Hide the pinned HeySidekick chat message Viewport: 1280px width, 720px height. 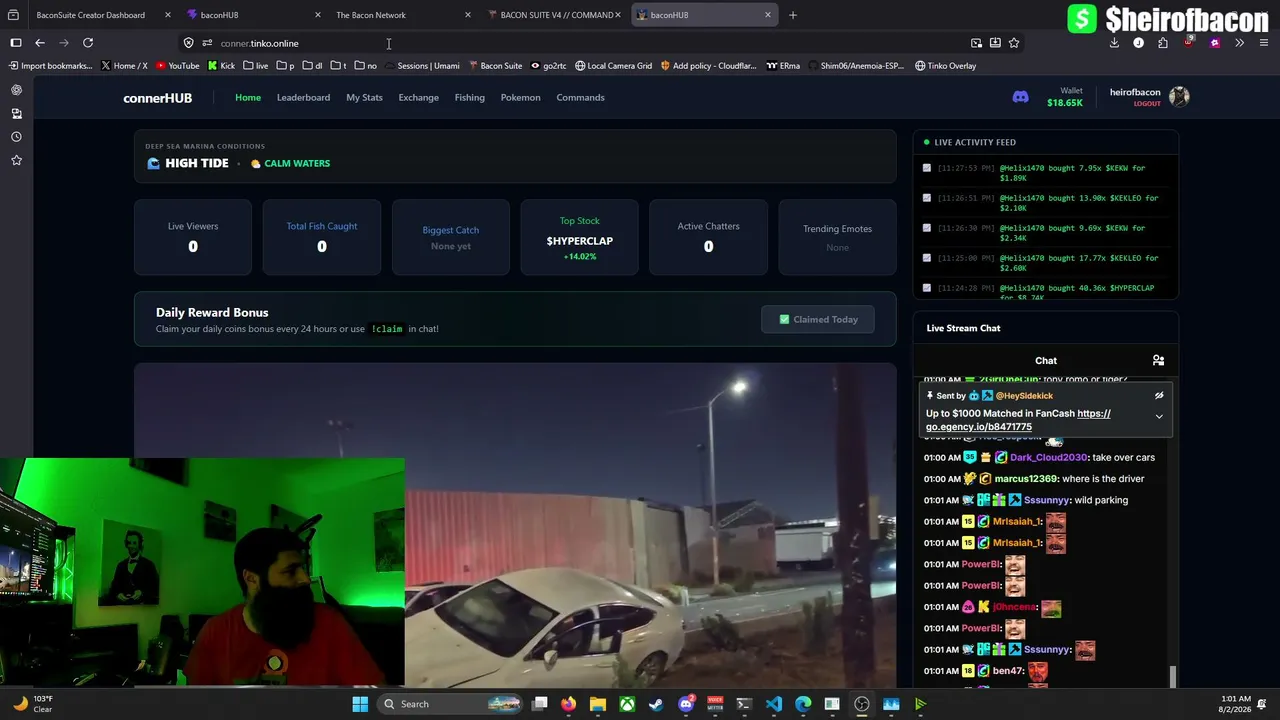pyautogui.click(x=1159, y=396)
